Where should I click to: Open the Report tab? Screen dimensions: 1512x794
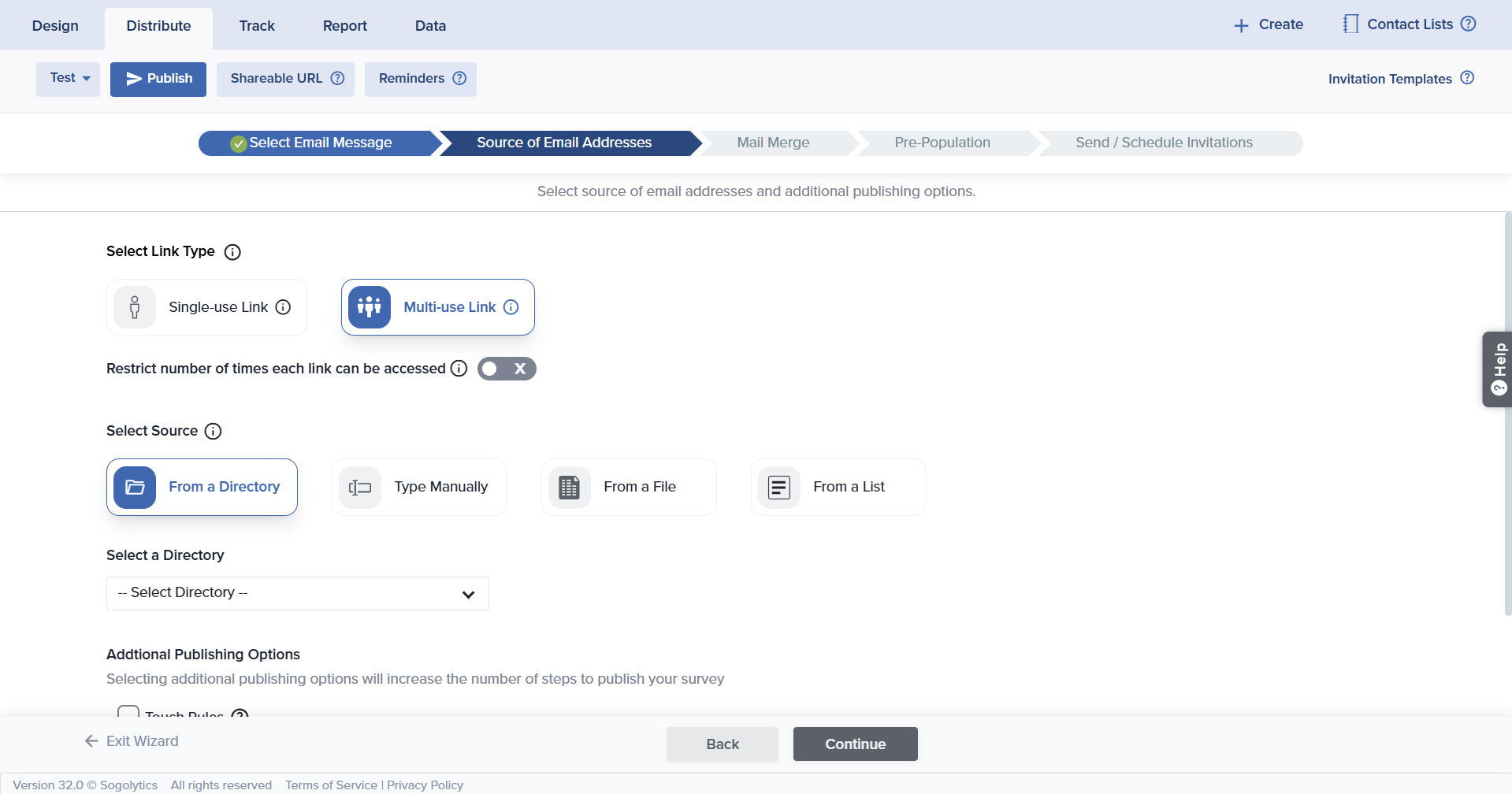pos(344,26)
